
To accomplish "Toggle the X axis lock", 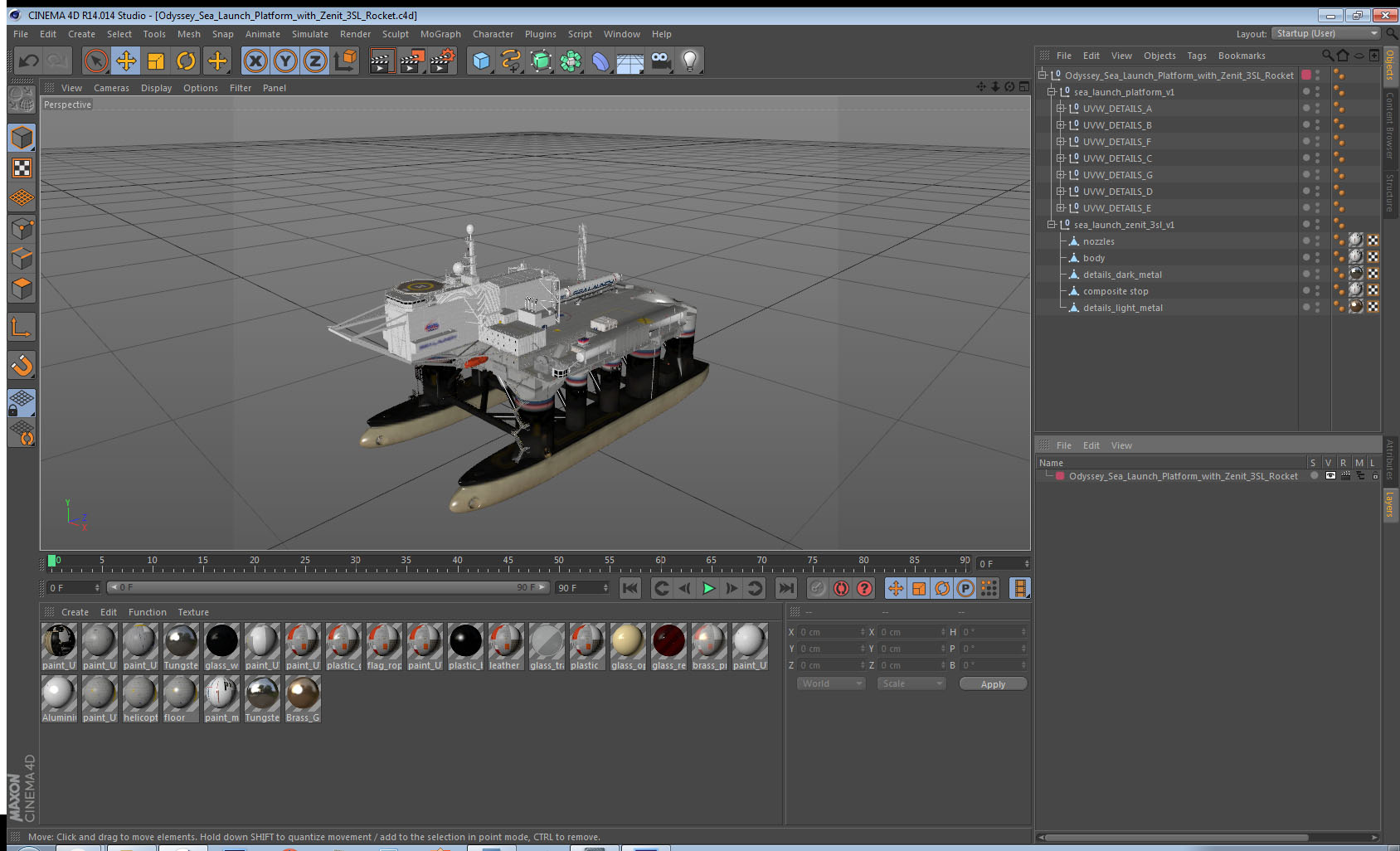I will pos(255,61).
